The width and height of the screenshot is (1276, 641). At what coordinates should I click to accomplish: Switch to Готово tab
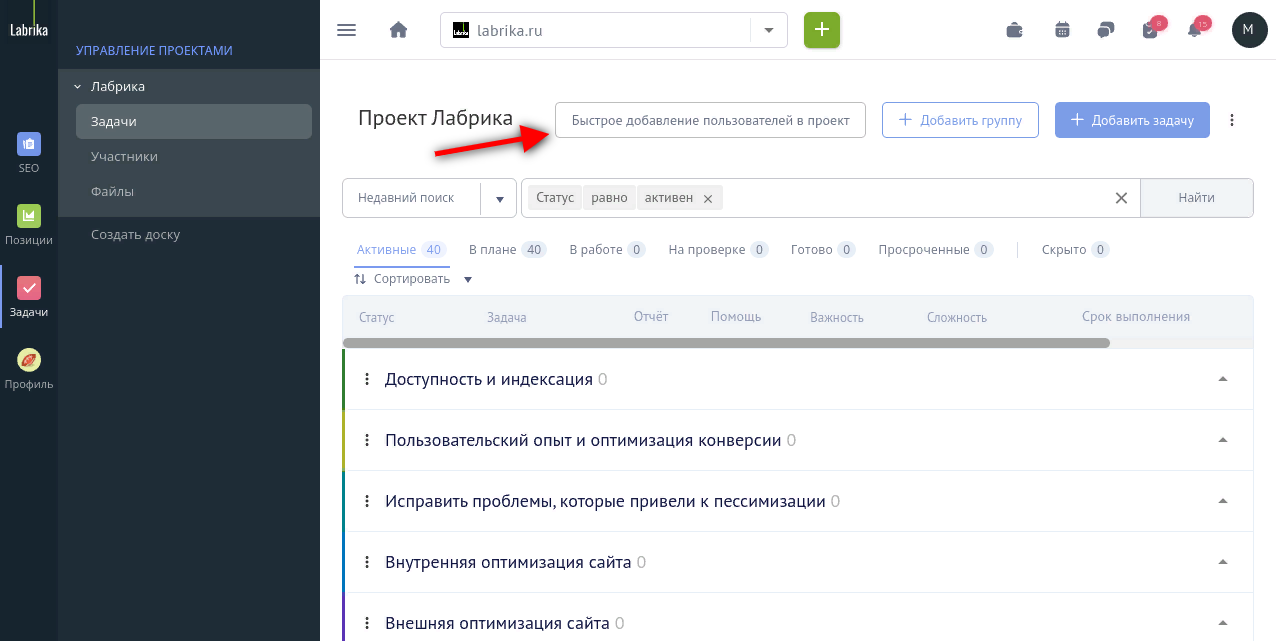pyautogui.click(x=823, y=250)
